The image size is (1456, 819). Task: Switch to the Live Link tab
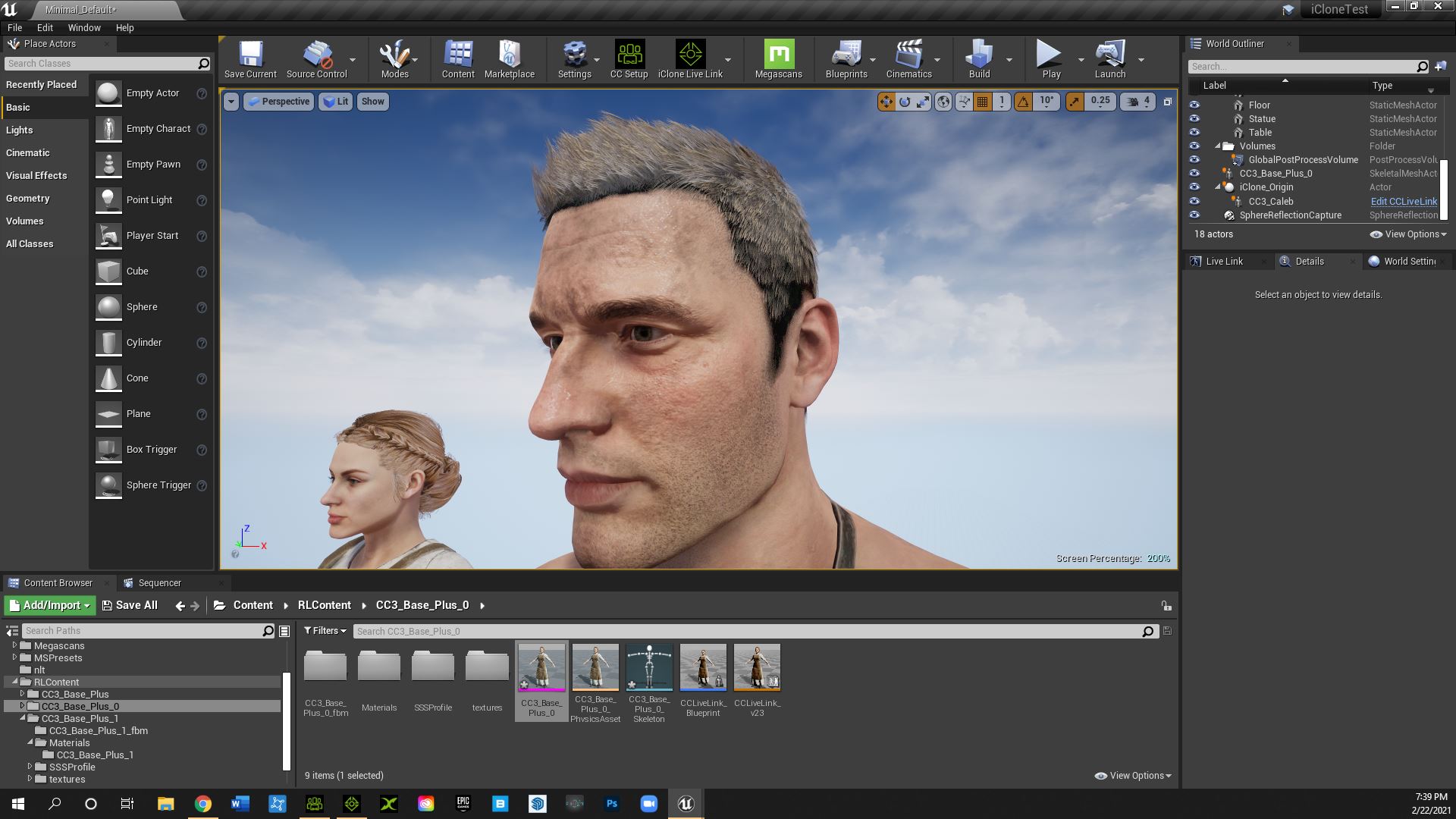coord(1224,262)
